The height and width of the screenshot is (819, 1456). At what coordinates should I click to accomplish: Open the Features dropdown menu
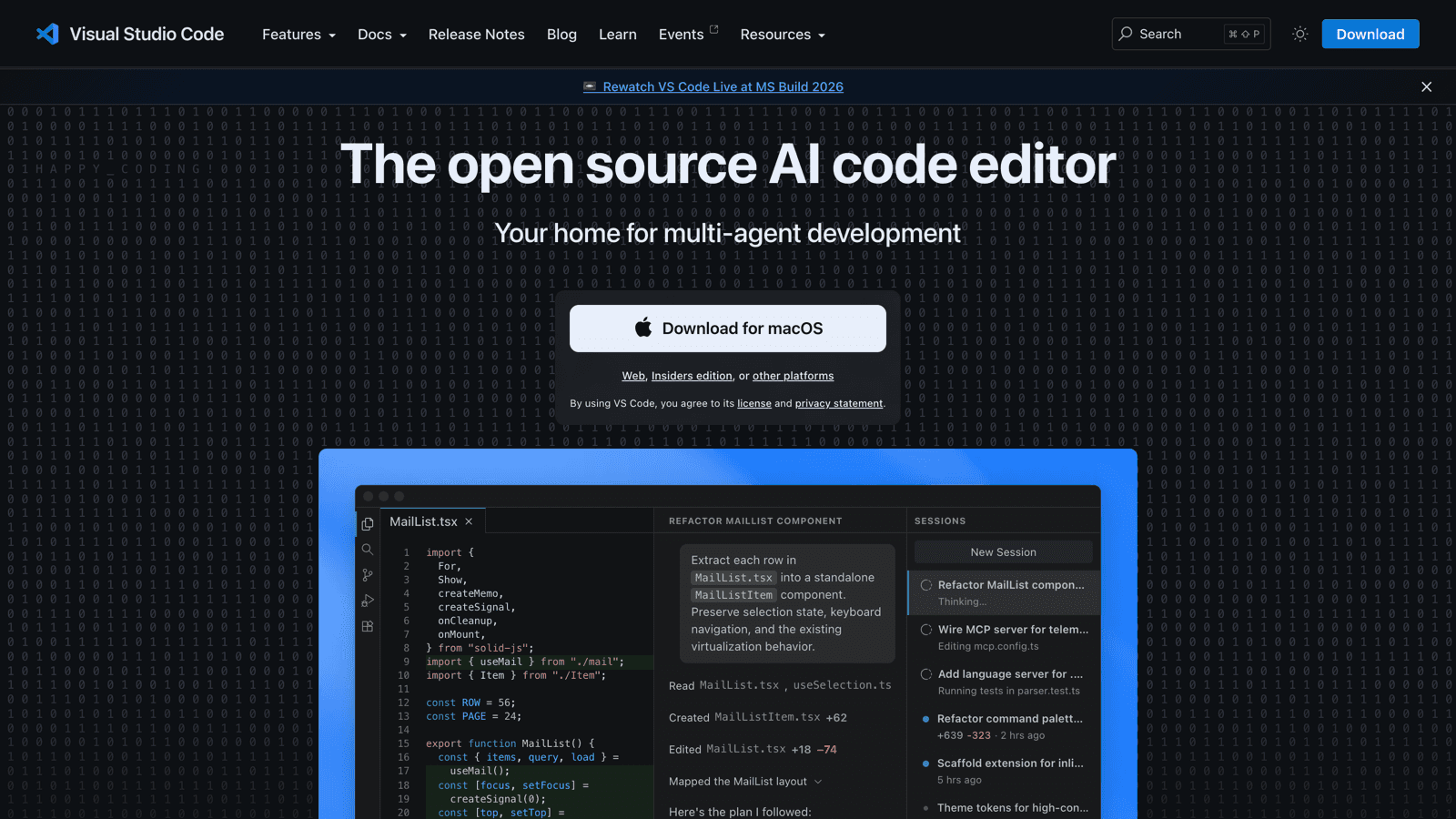pyautogui.click(x=298, y=35)
